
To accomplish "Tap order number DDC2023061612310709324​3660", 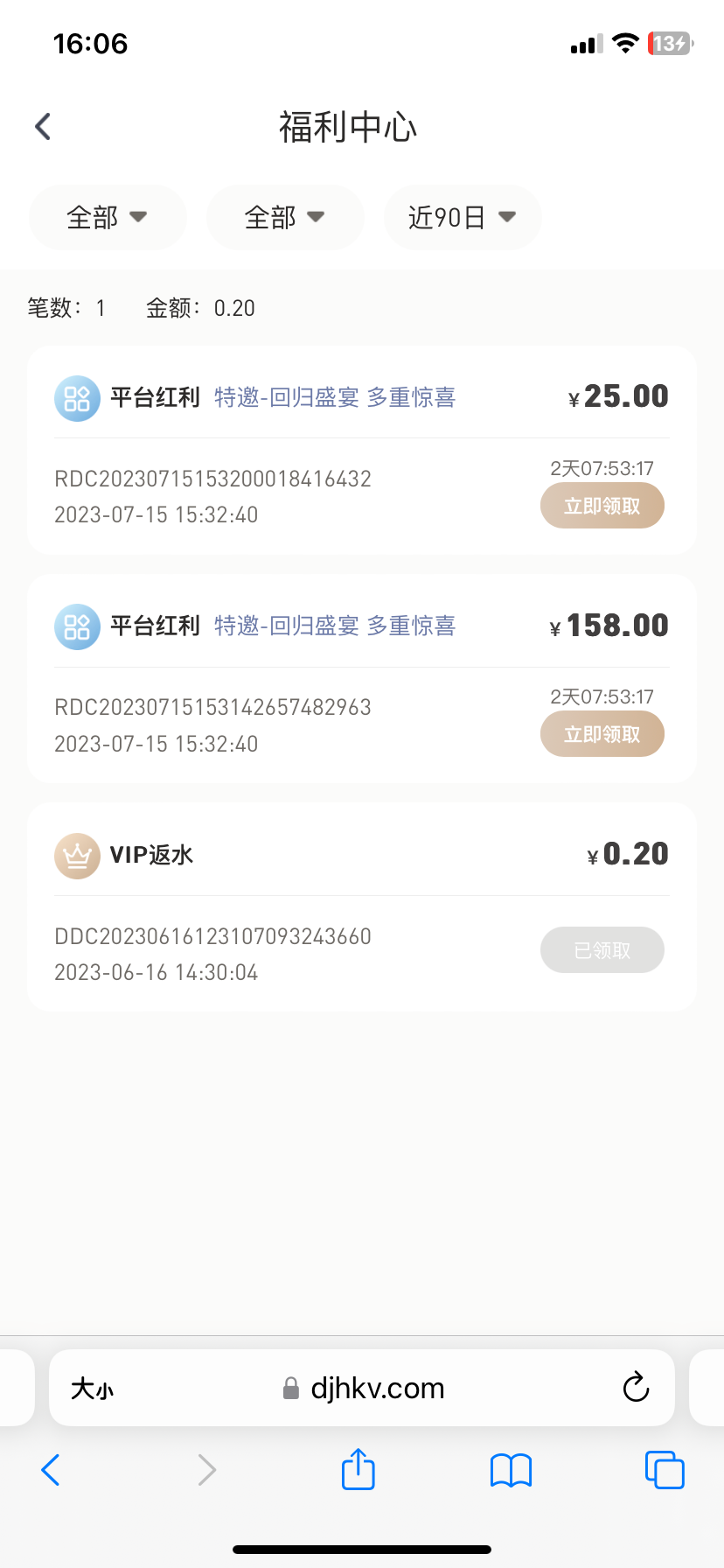I will pyautogui.click(x=212, y=936).
